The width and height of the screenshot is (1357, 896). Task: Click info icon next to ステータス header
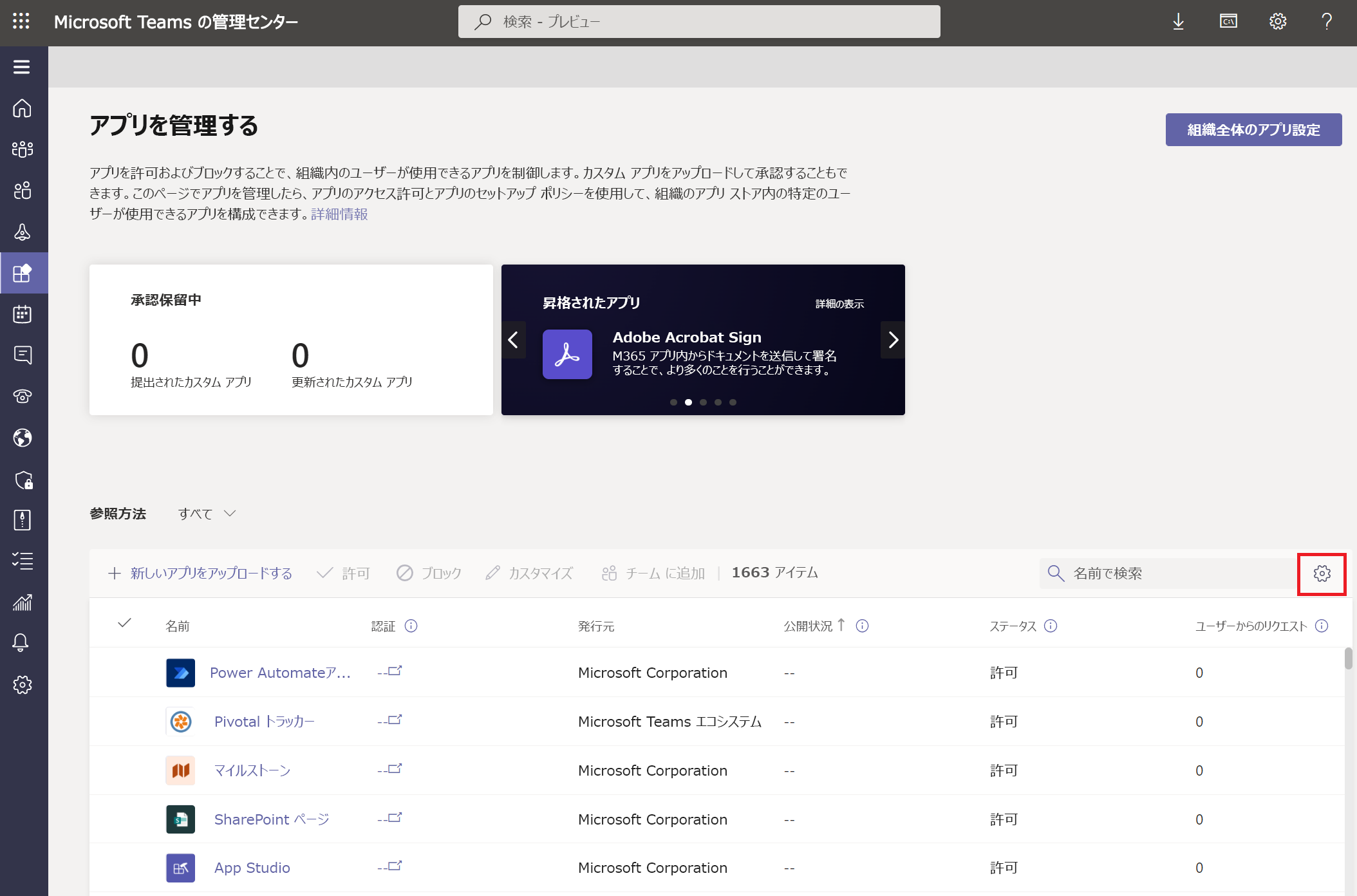click(1051, 626)
